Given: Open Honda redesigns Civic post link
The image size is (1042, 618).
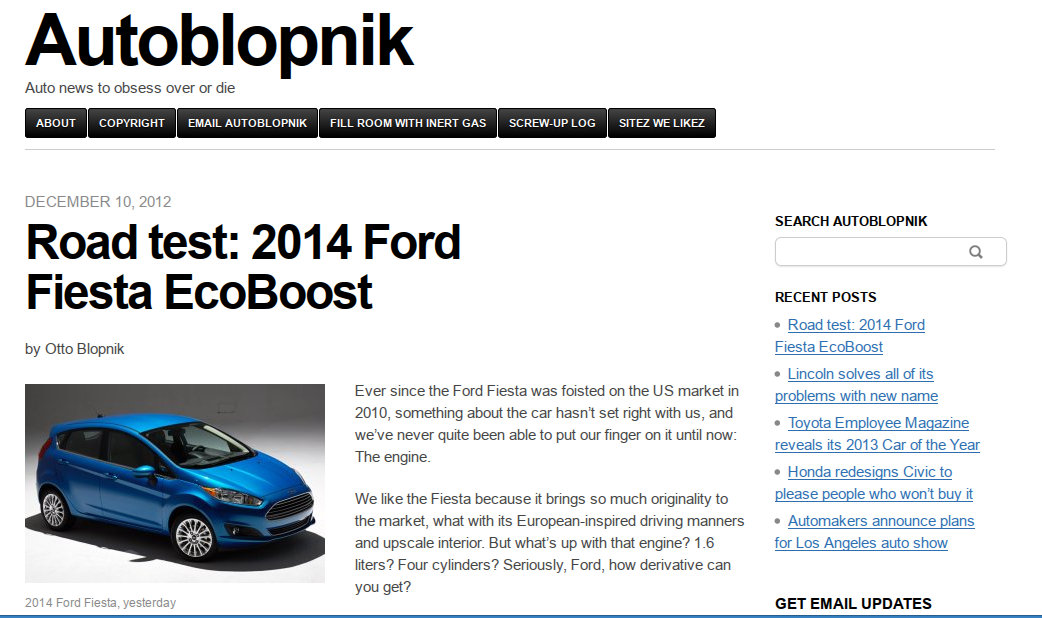Looking at the screenshot, I should tap(873, 483).
